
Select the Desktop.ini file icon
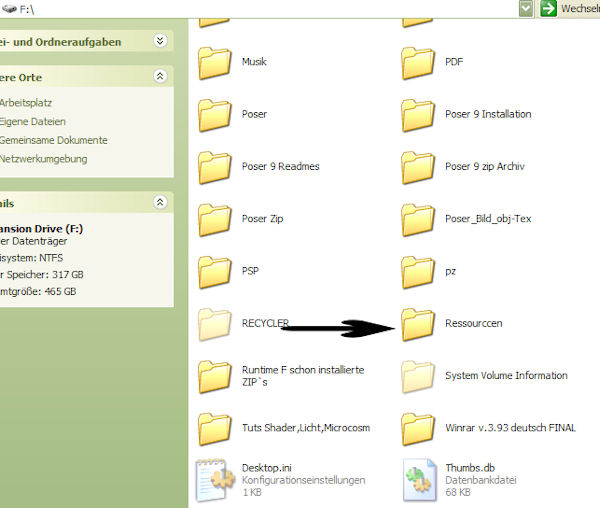click(x=215, y=480)
